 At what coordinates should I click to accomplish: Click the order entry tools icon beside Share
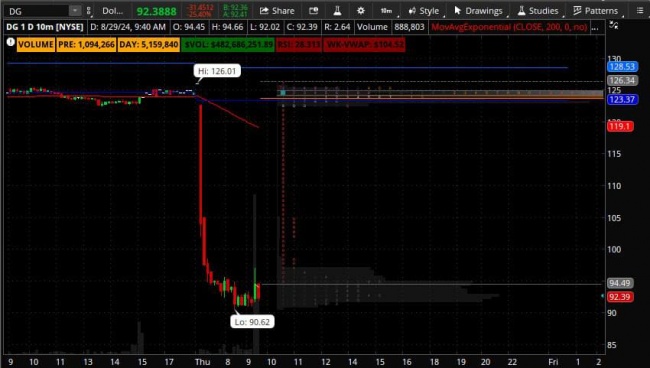tap(314, 11)
